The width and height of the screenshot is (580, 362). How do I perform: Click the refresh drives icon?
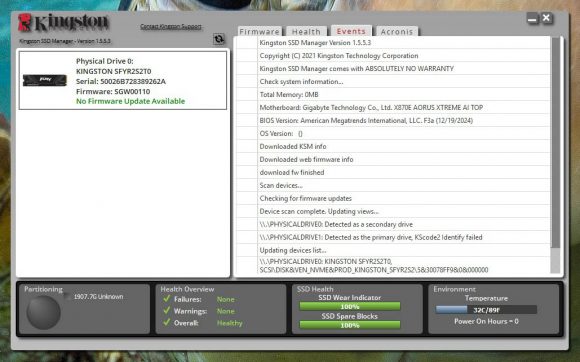coord(219,38)
